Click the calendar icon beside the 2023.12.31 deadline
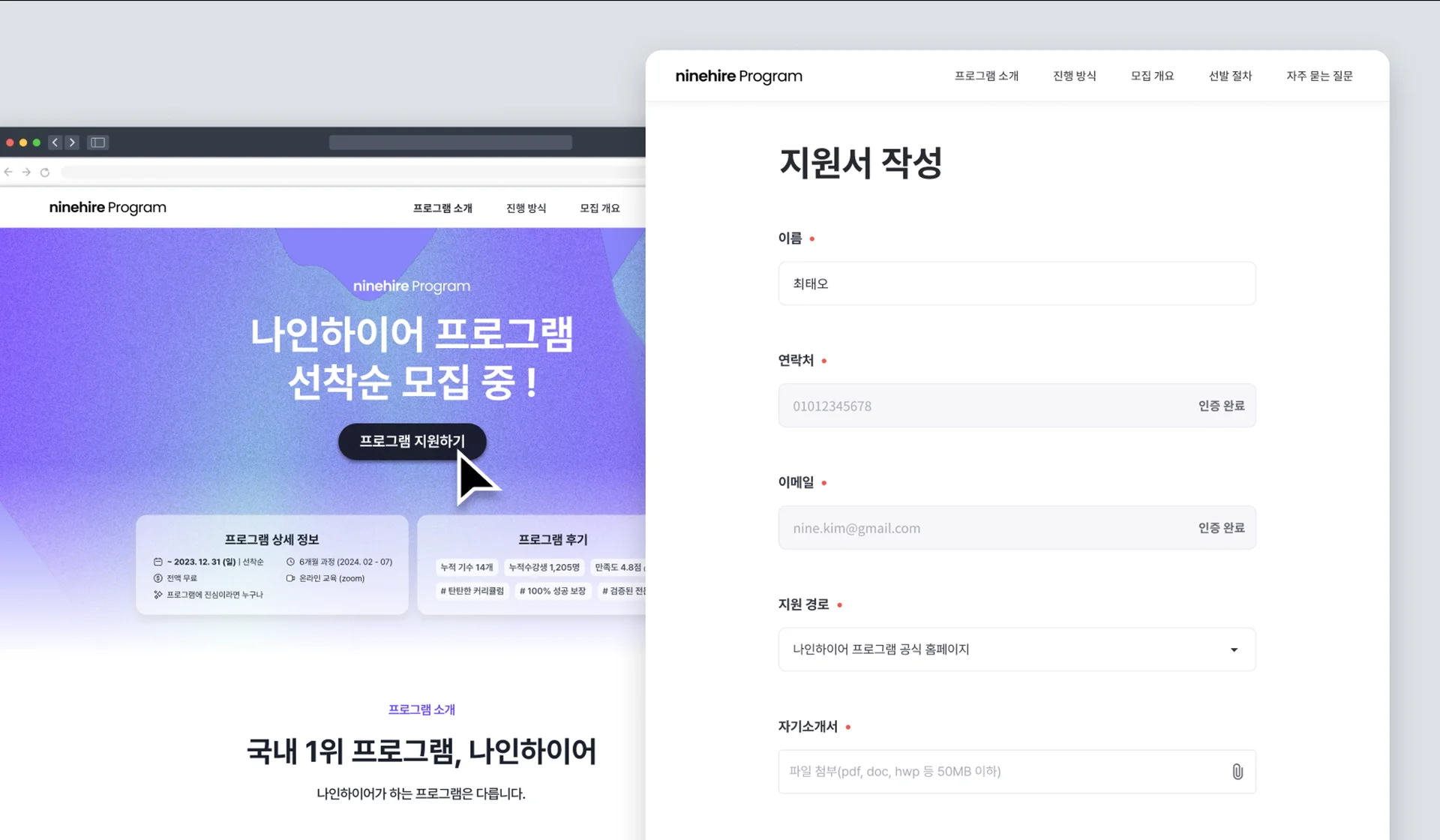 [157, 561]
